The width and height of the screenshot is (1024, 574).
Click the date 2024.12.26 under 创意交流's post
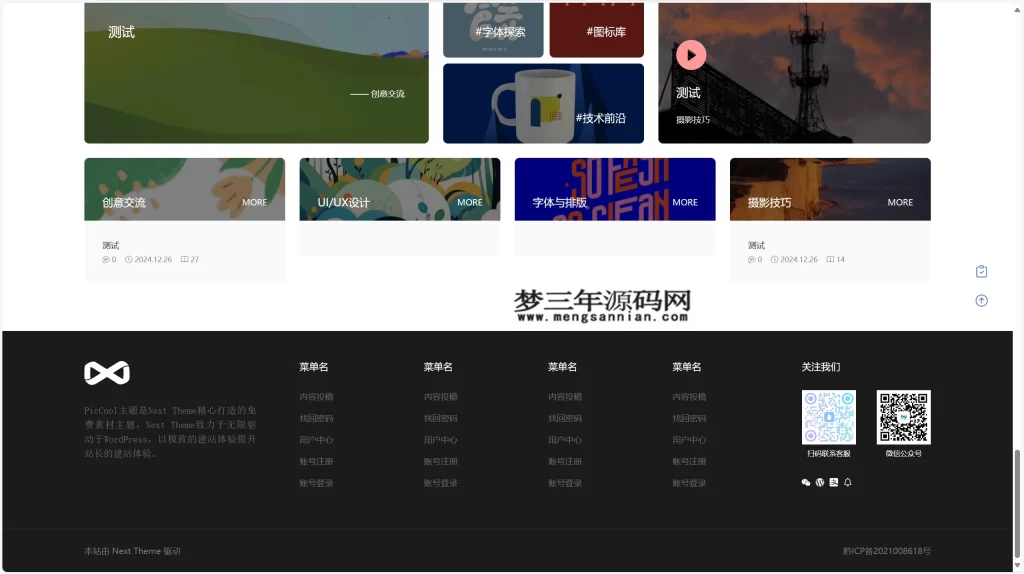[153, 260]
